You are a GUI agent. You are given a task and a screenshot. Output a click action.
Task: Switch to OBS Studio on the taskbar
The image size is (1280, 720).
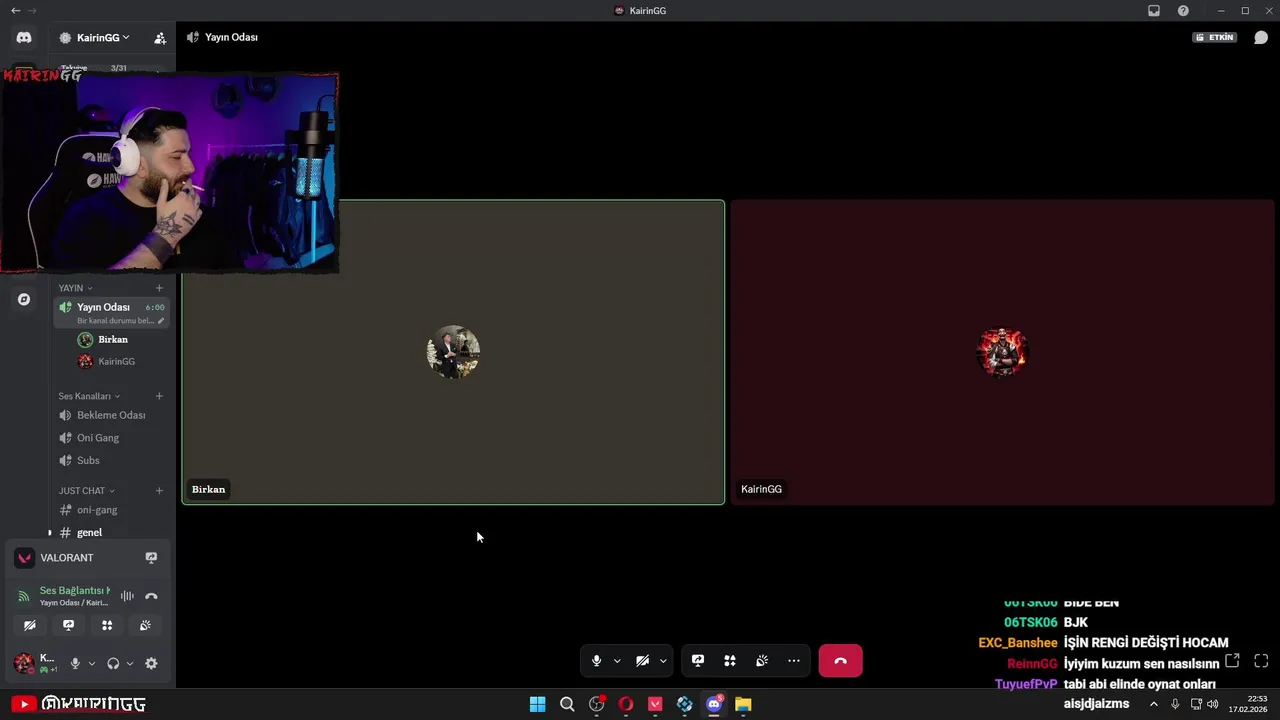coord(597,704)
